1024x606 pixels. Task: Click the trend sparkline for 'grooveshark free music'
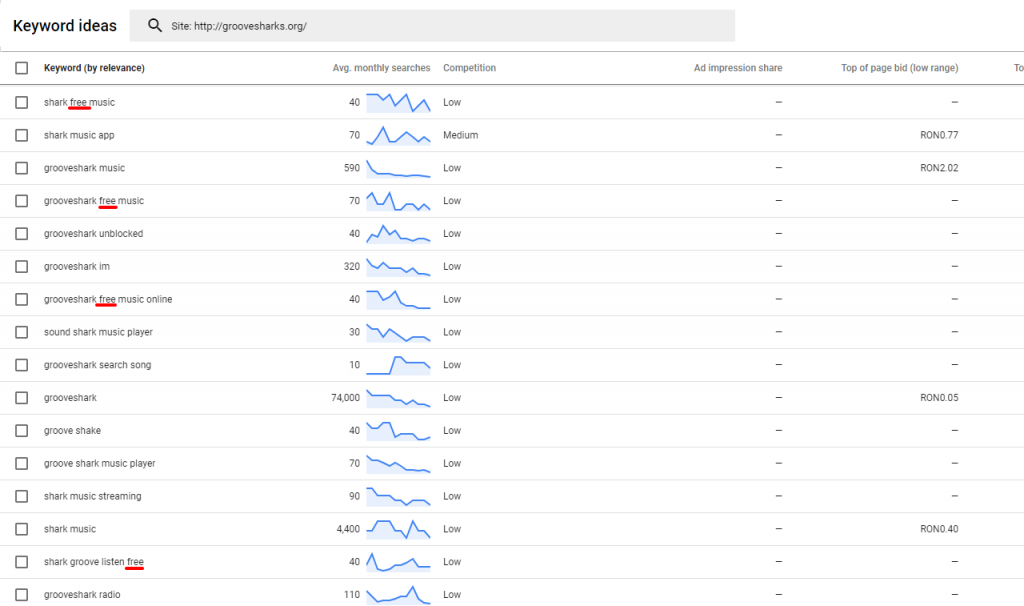click(x=398, y=200)
